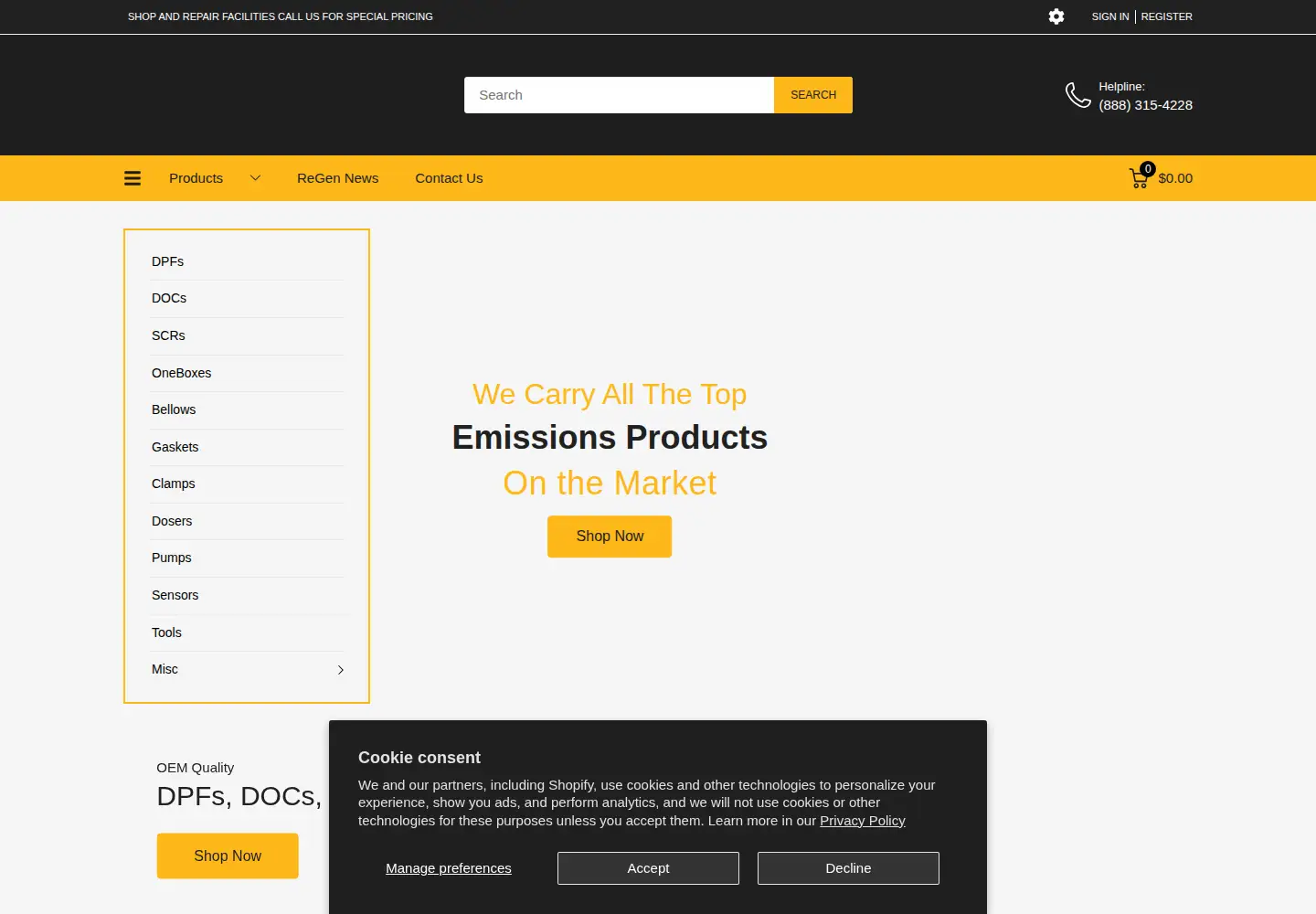This screenshot has width=1316, height=914.
Task: Open the Contact Us page
Action: (x=449, y=178)
